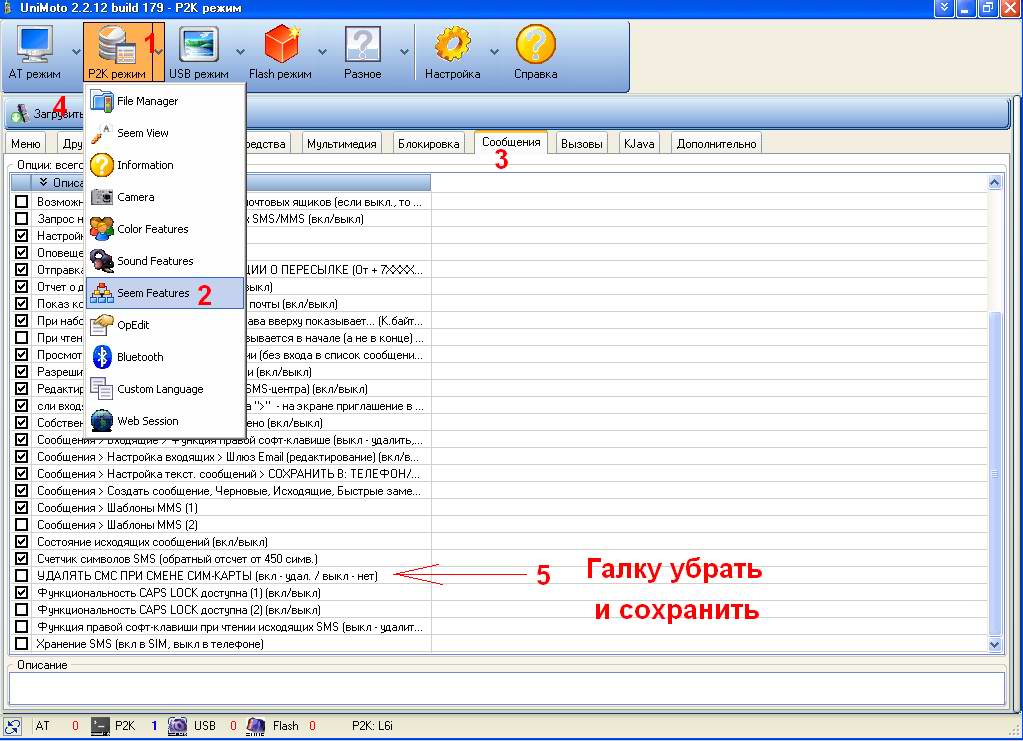1023x741 pixels.
Task: Open Web Session globe entry in menu
Action: 166,421
